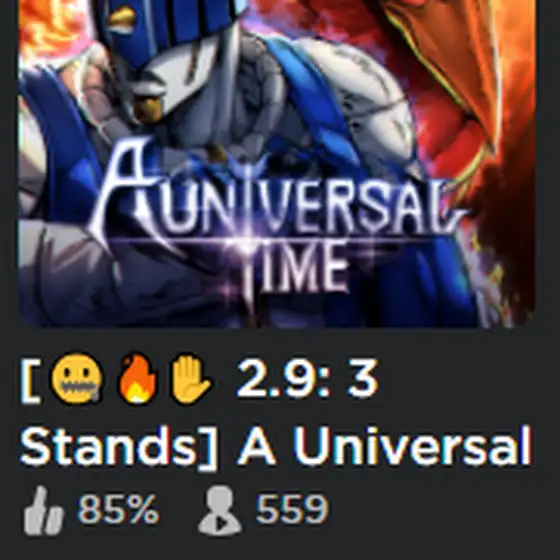
Task: Click the fire emoji in the title
Action: (138, 379)
